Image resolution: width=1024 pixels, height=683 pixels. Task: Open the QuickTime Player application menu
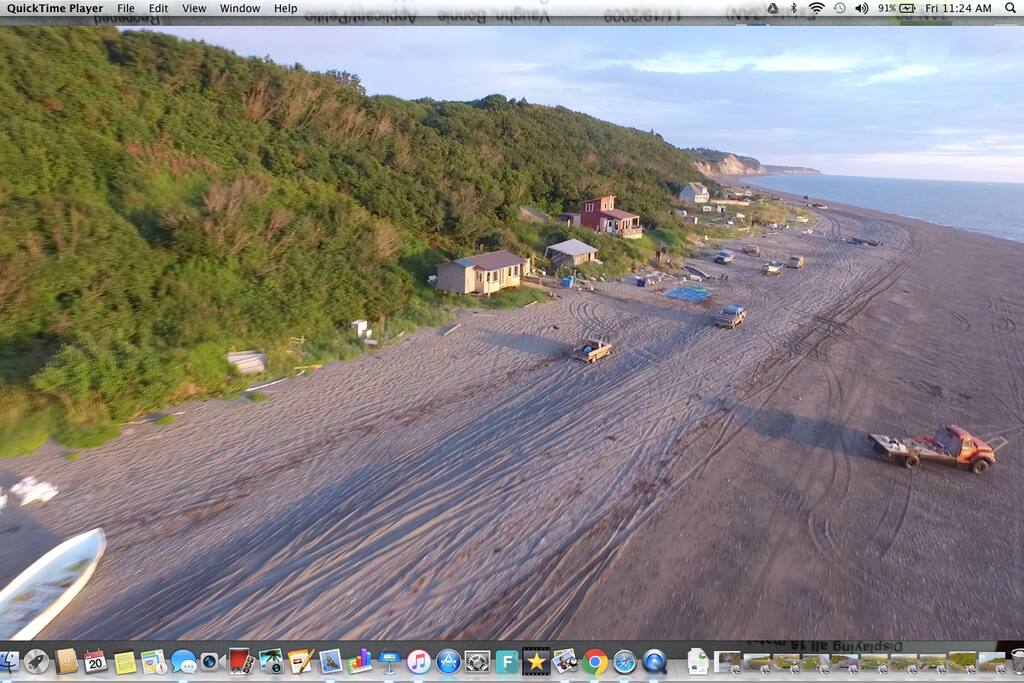[55, 8]
